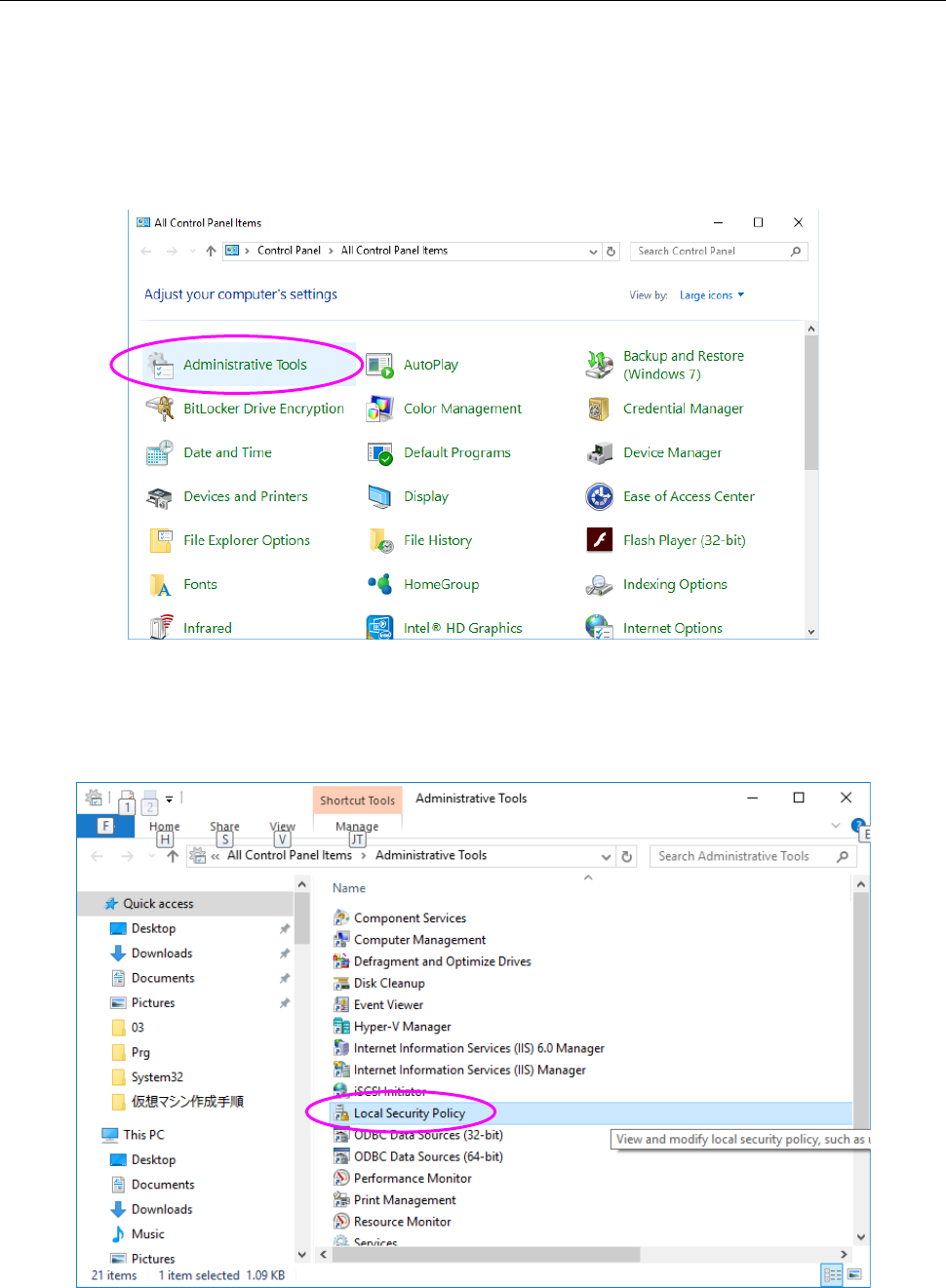
Task: Switch to large thumbnails view in status bar
Action: [x=854, y=1274]
